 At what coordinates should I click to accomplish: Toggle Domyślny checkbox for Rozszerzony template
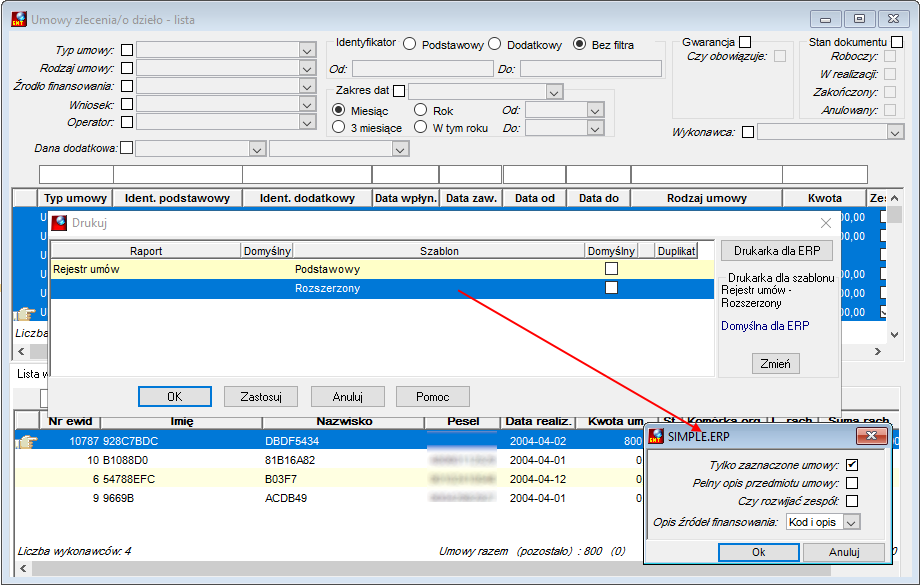[x=611, y=288]
